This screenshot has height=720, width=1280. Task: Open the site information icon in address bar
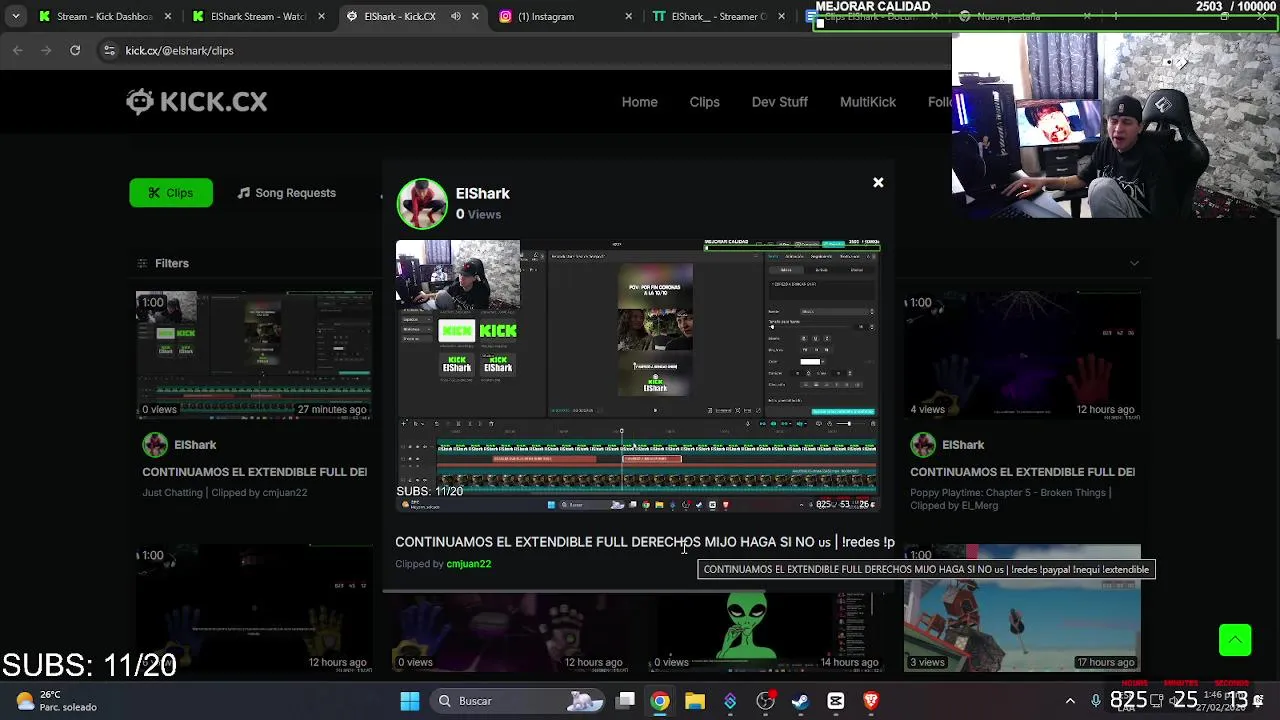click(x=109, y=50)
